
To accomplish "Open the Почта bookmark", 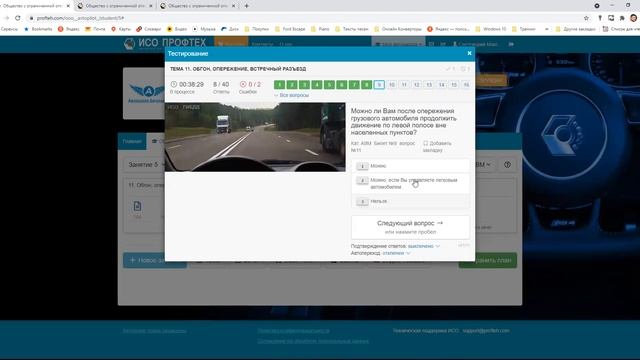I will [x=95, y=29].
